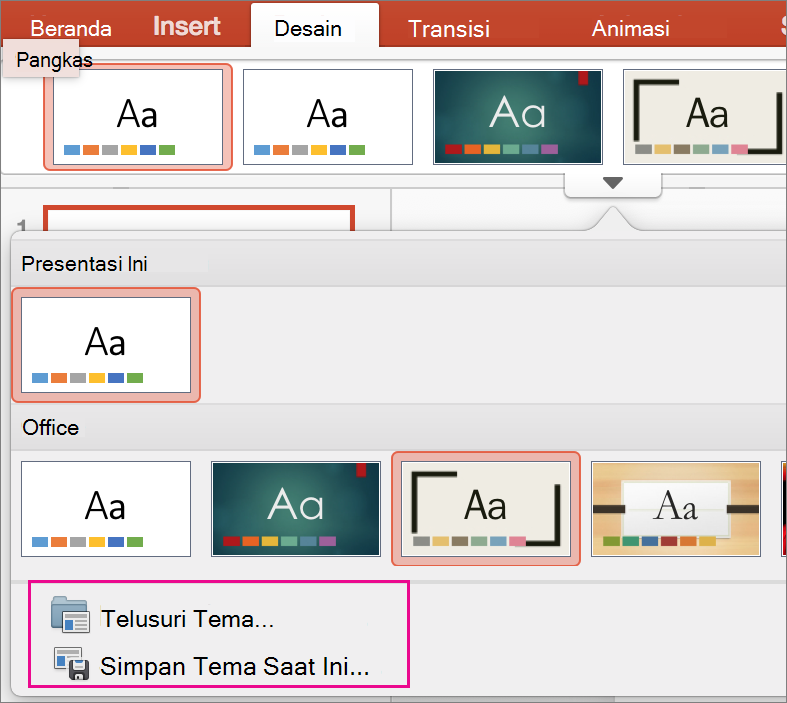The image size is (787, 703).
Task: Click the Pangkas tooltip button
Action: [41, 59]
